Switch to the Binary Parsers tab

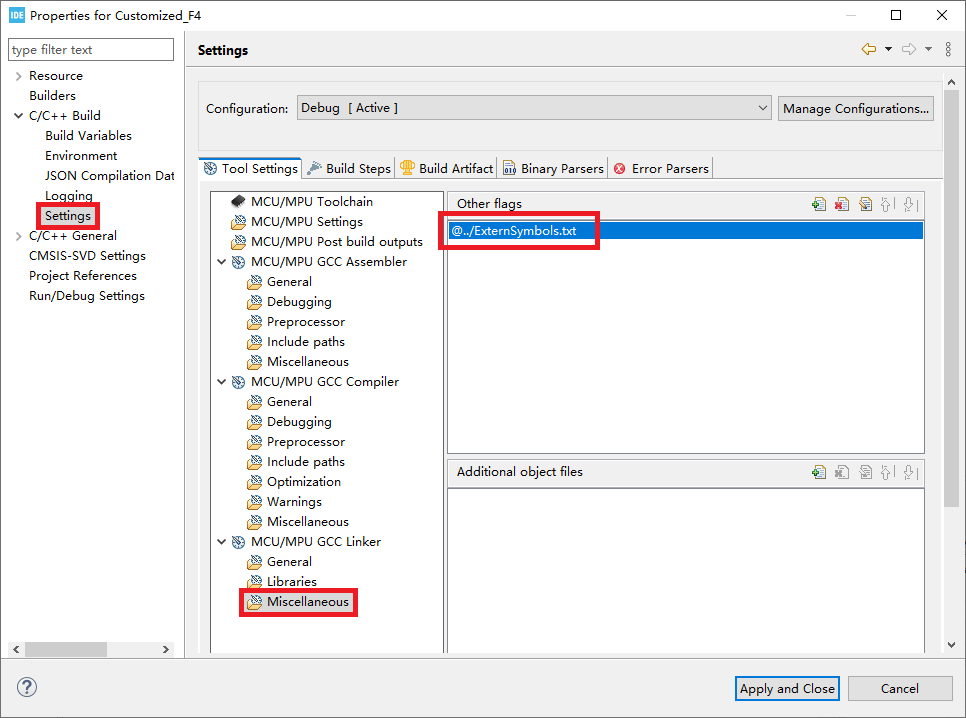pos(561,169)
